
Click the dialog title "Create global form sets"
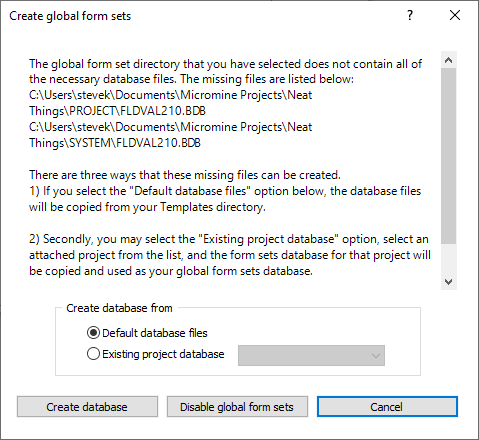pyautogui.click(x=70, y=16)
